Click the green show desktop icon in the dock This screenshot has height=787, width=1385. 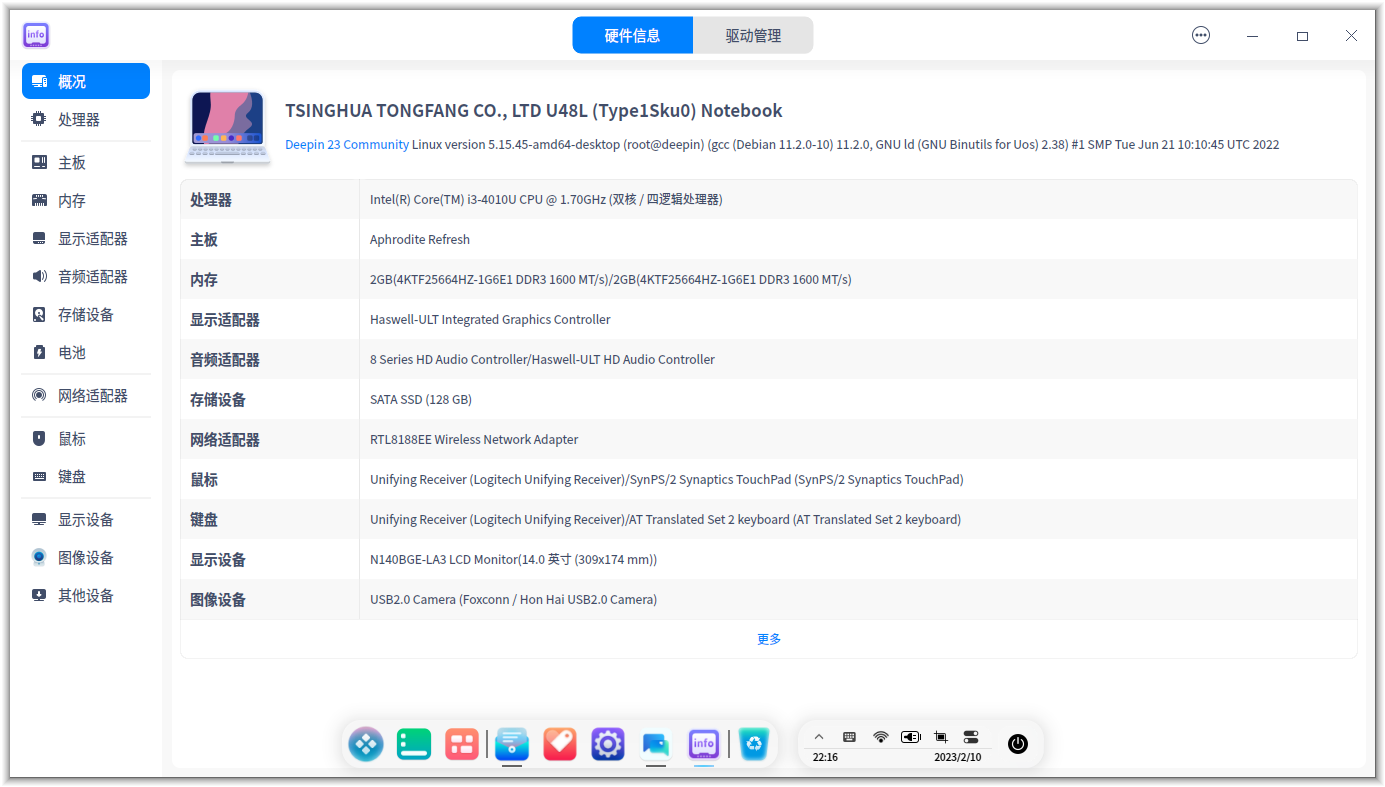click(413, 743)
